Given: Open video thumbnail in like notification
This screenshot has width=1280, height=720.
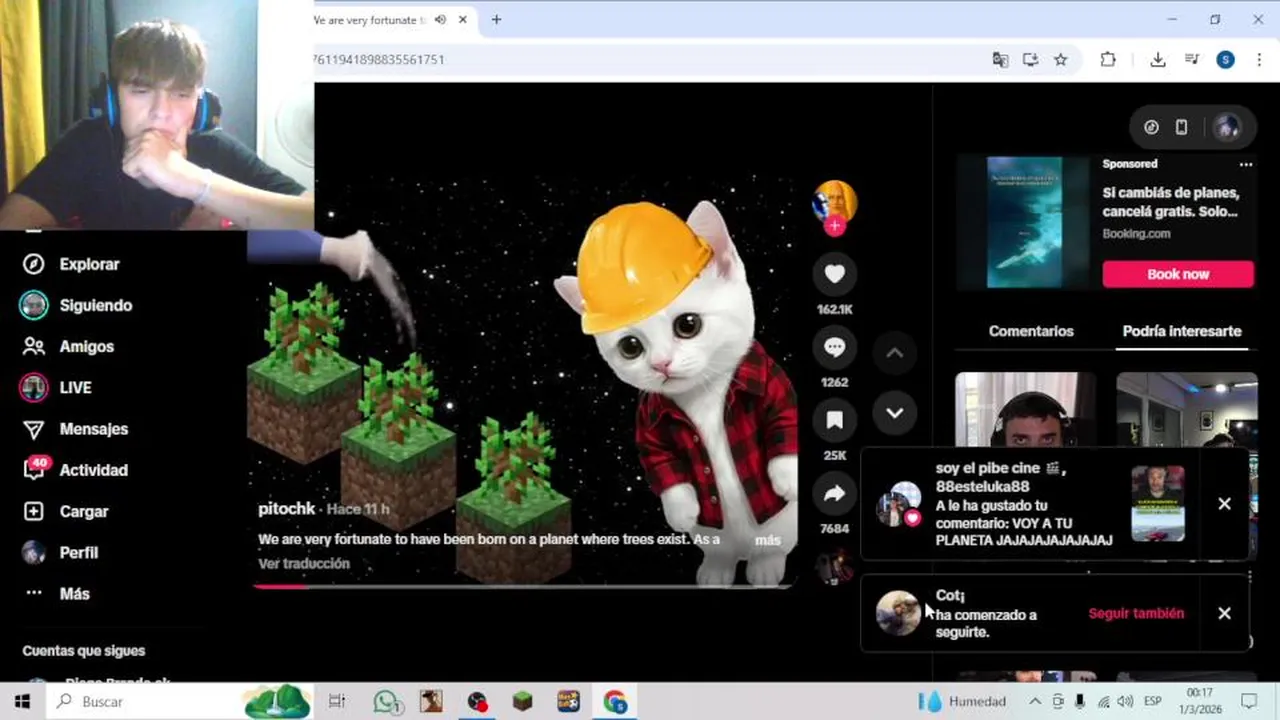Looking at the screenshot, I should (x=1158, y=504).
